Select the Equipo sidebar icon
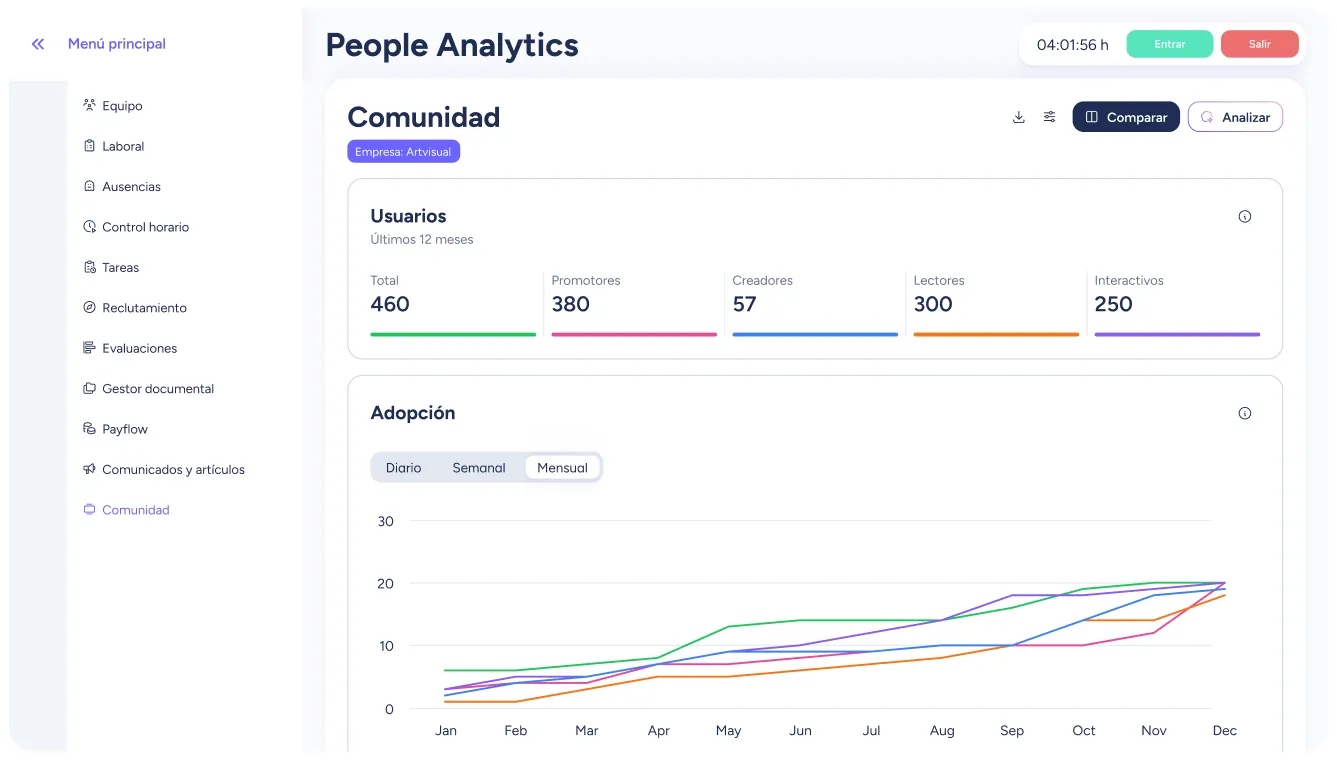The width and height of the screenshot is (1337, 760). pyautogui.click(x=87, y=105)
